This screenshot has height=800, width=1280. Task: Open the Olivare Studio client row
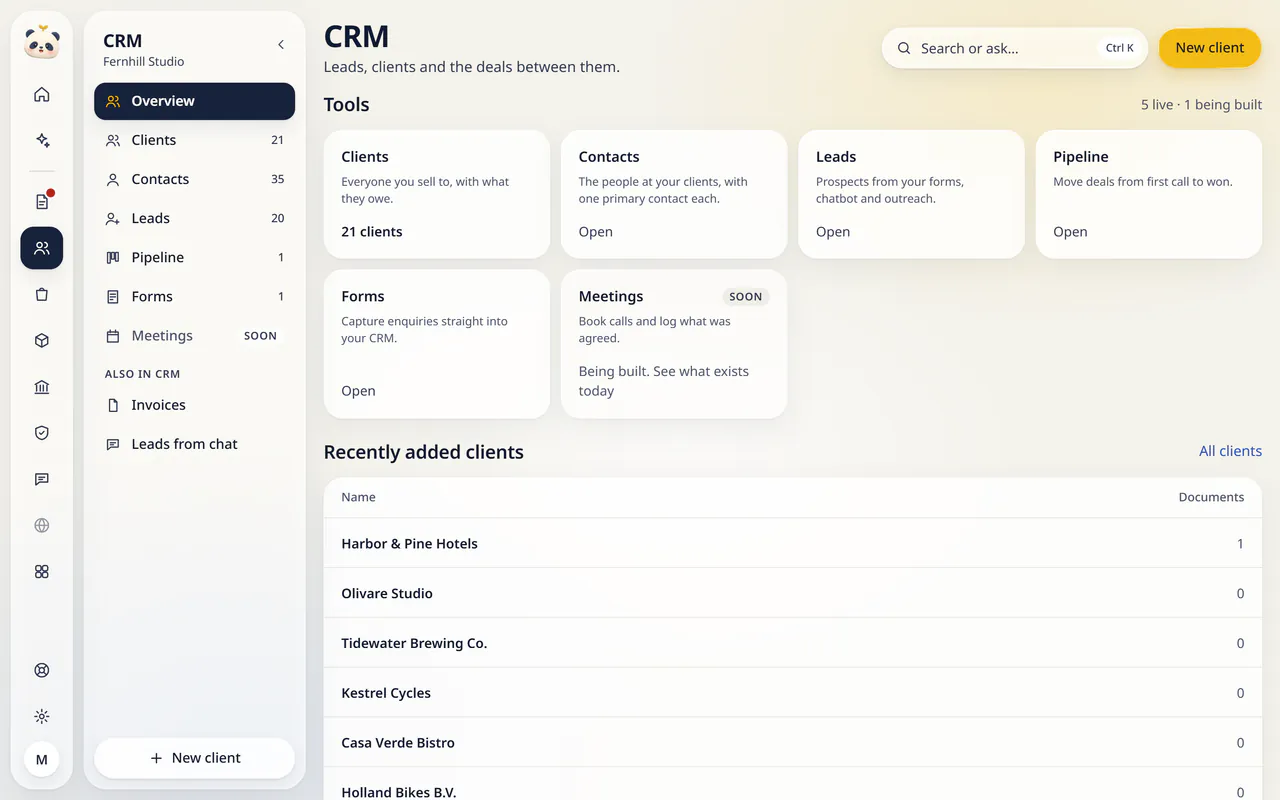coord(793,593)
